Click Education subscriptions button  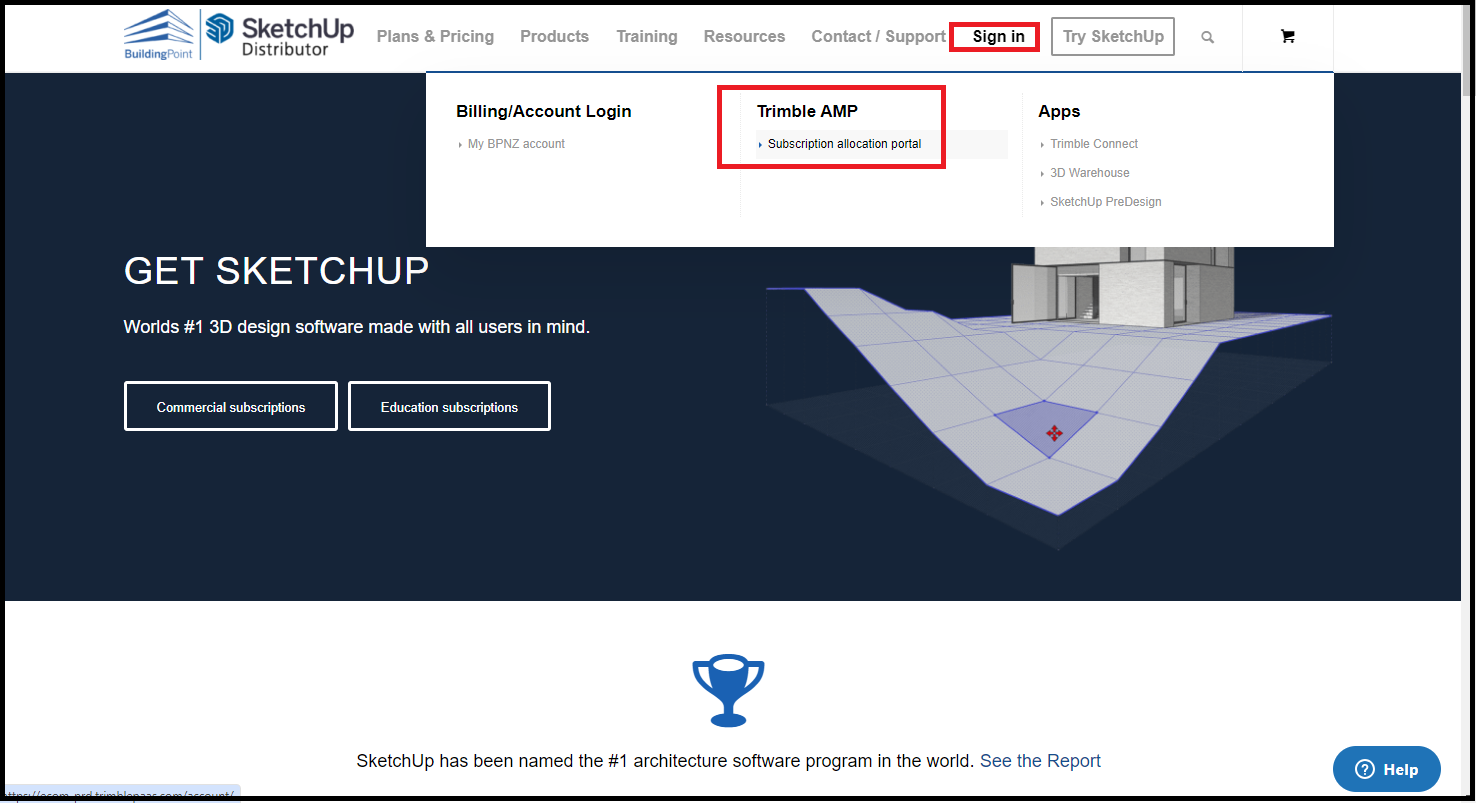(x=449, y=407)
